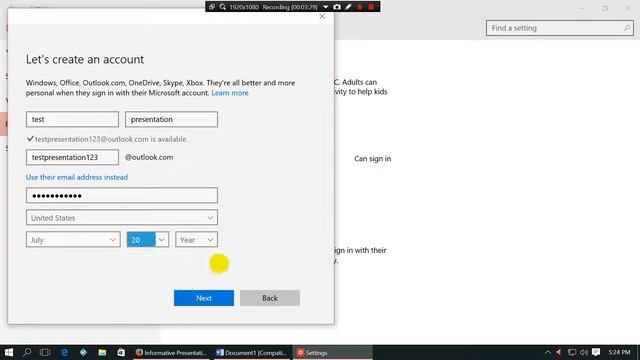Click the Find a setting search box
Viewport: 640px width, 360px height.
coord(560,28)
